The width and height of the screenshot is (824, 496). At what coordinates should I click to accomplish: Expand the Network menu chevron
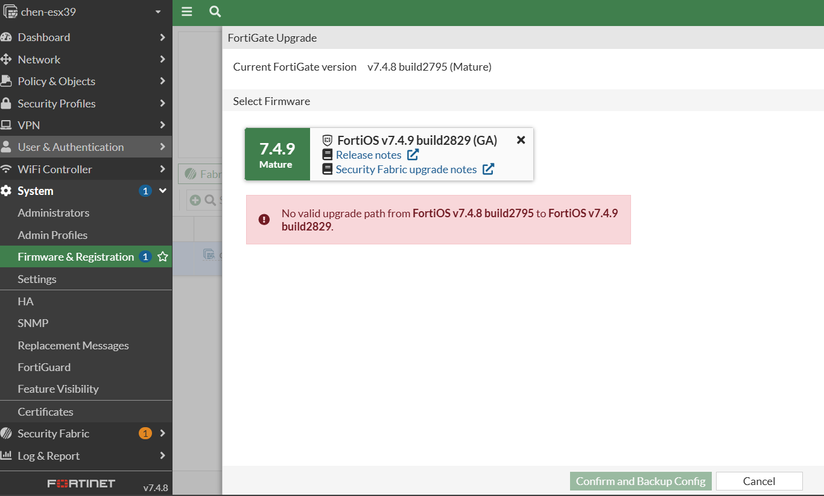coord(162,59)
